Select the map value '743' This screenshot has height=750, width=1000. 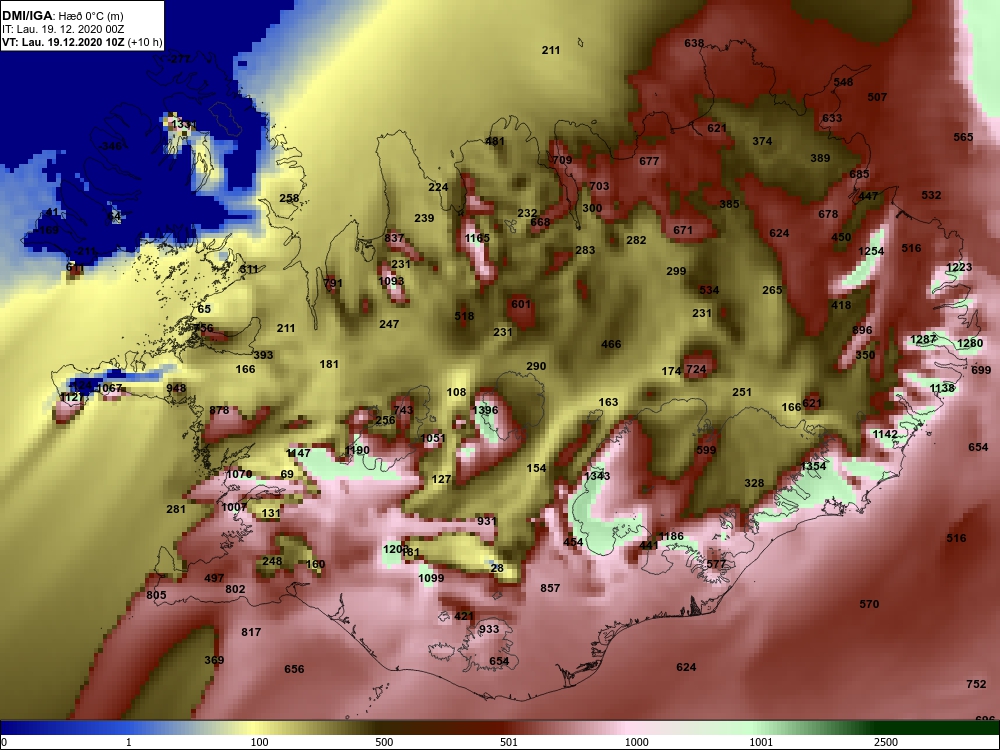pos(403,411)
